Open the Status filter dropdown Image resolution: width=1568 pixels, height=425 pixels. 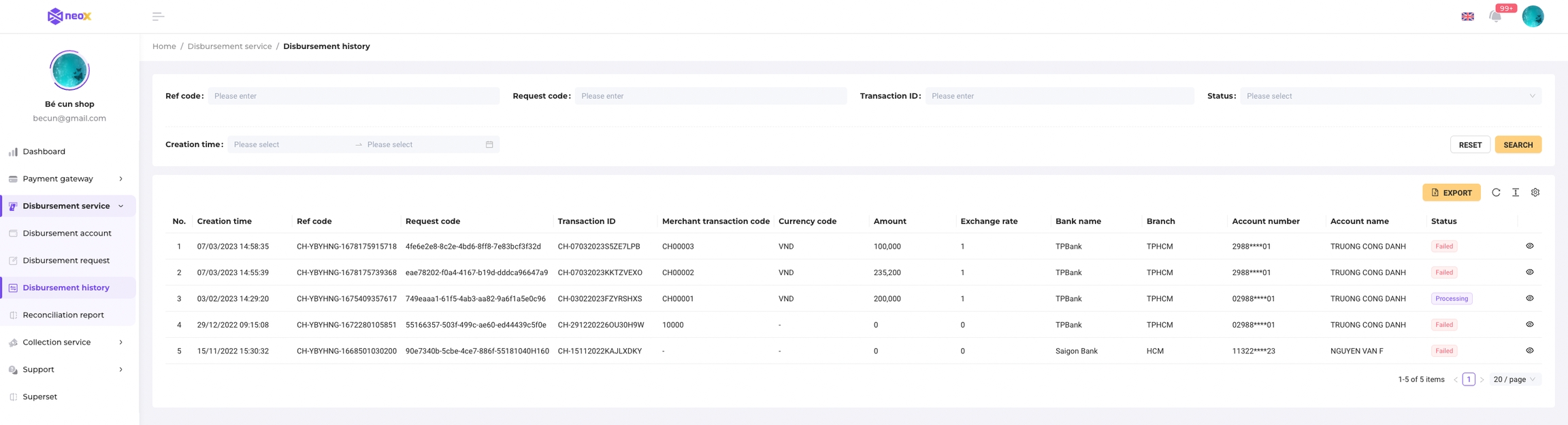pos(1390,96)
